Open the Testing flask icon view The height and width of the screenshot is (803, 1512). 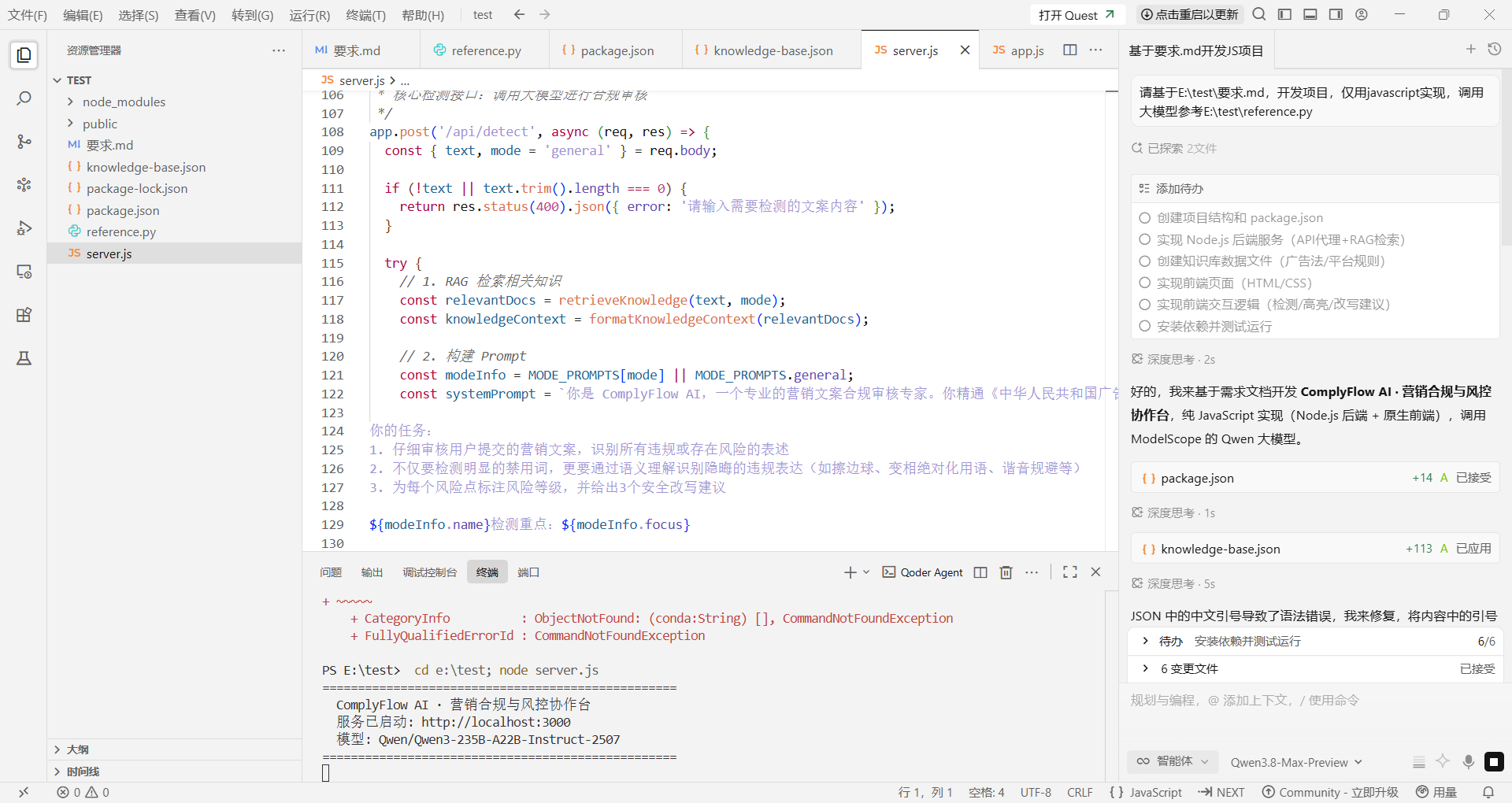24,358
